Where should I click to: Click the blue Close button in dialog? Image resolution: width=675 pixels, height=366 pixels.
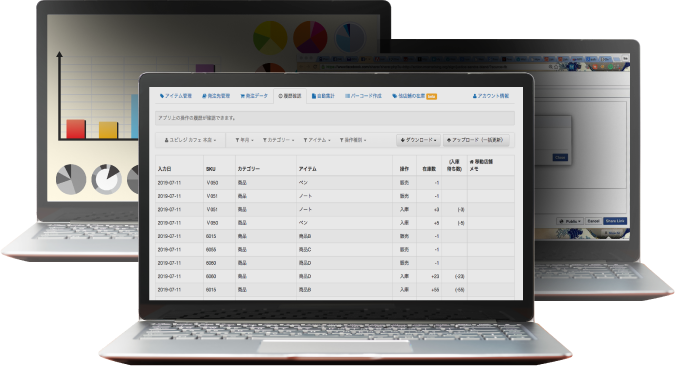coord(560,158)
